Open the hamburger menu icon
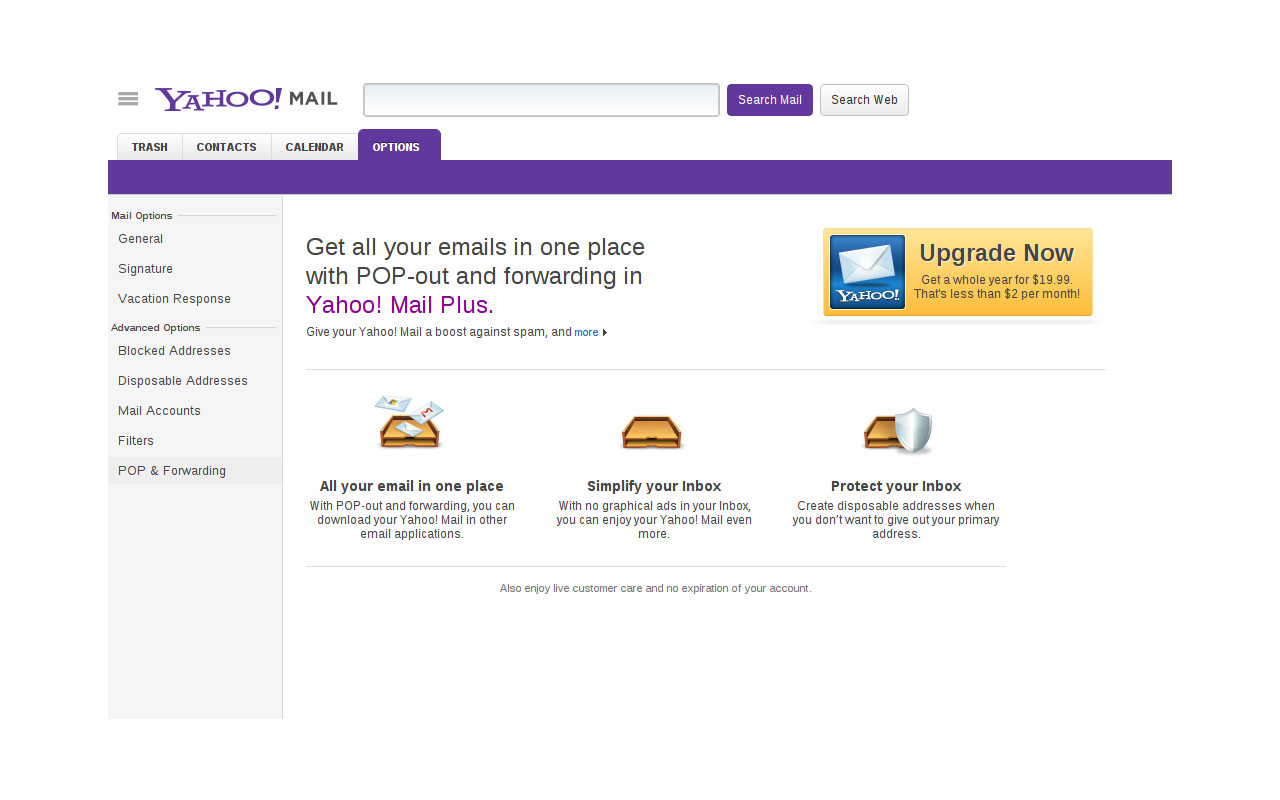 [x=128, y=99]
